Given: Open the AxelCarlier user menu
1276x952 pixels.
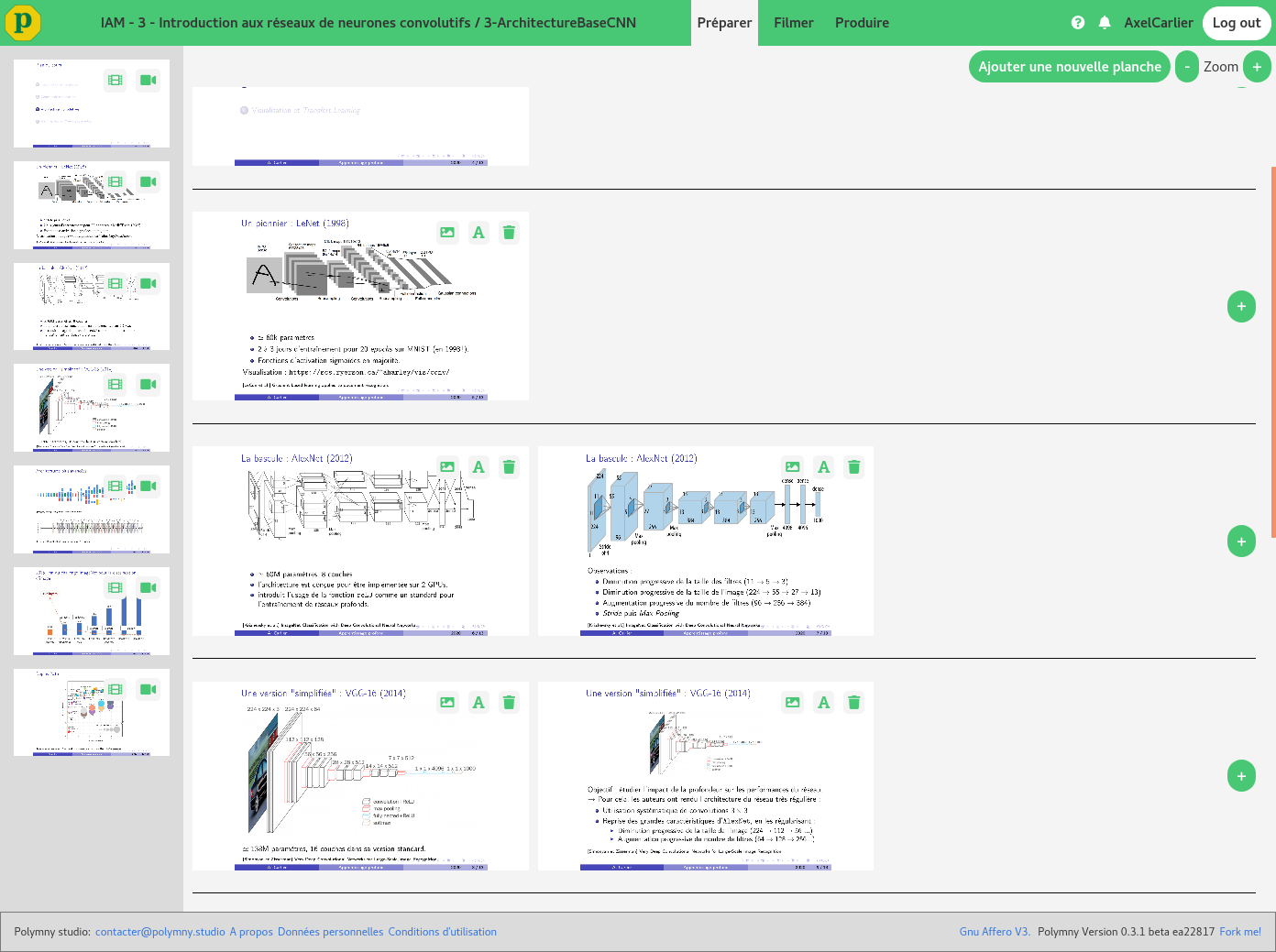Looking at the screenshot, I should [x=1159, y=23].
